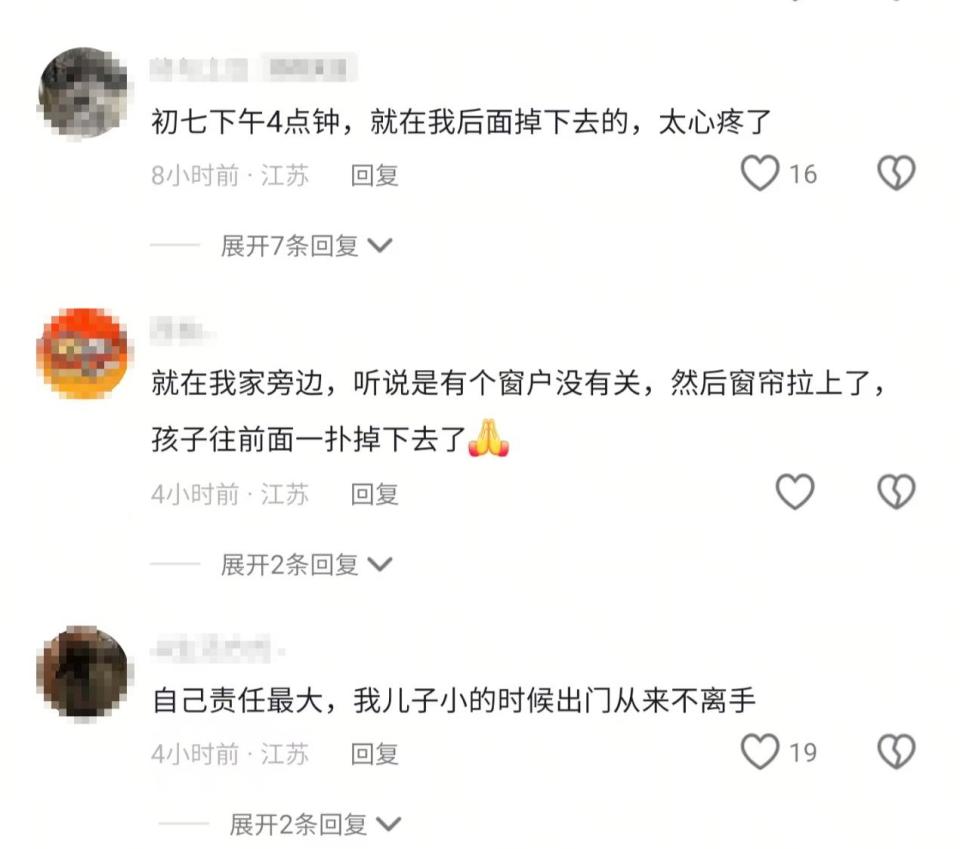Like the comment with 16 likes
Image resolution: width=960 pixels, height=849 pixels.
760,174
